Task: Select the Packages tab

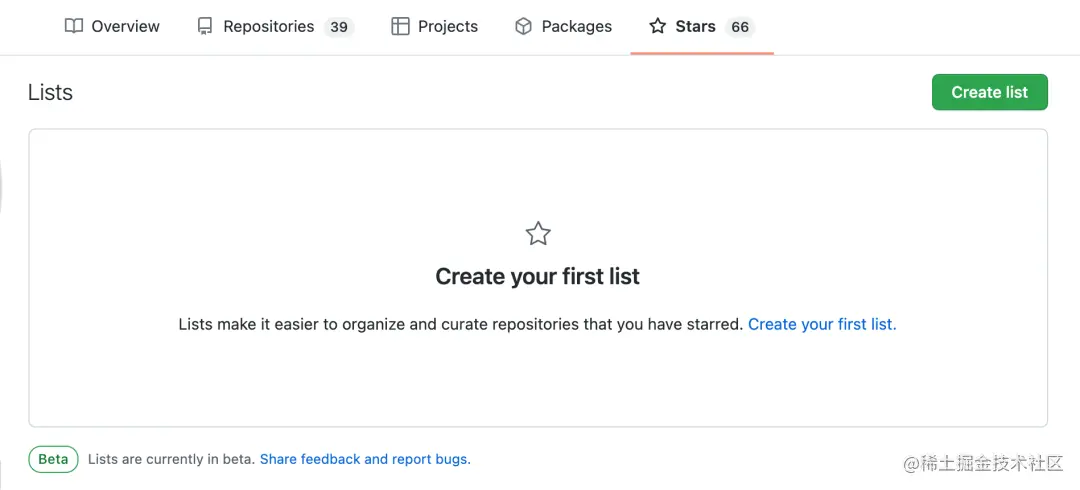Action: (x=576, y=26)
